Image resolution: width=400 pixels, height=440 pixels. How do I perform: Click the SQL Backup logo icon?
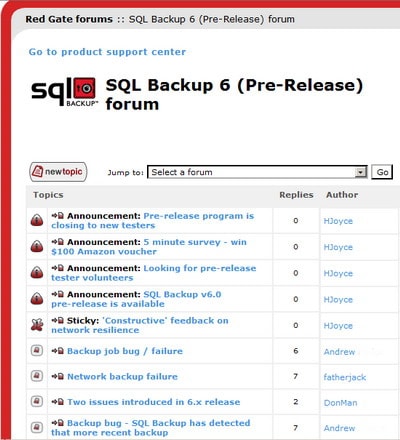pyautogui.click(x=65, y=92)
